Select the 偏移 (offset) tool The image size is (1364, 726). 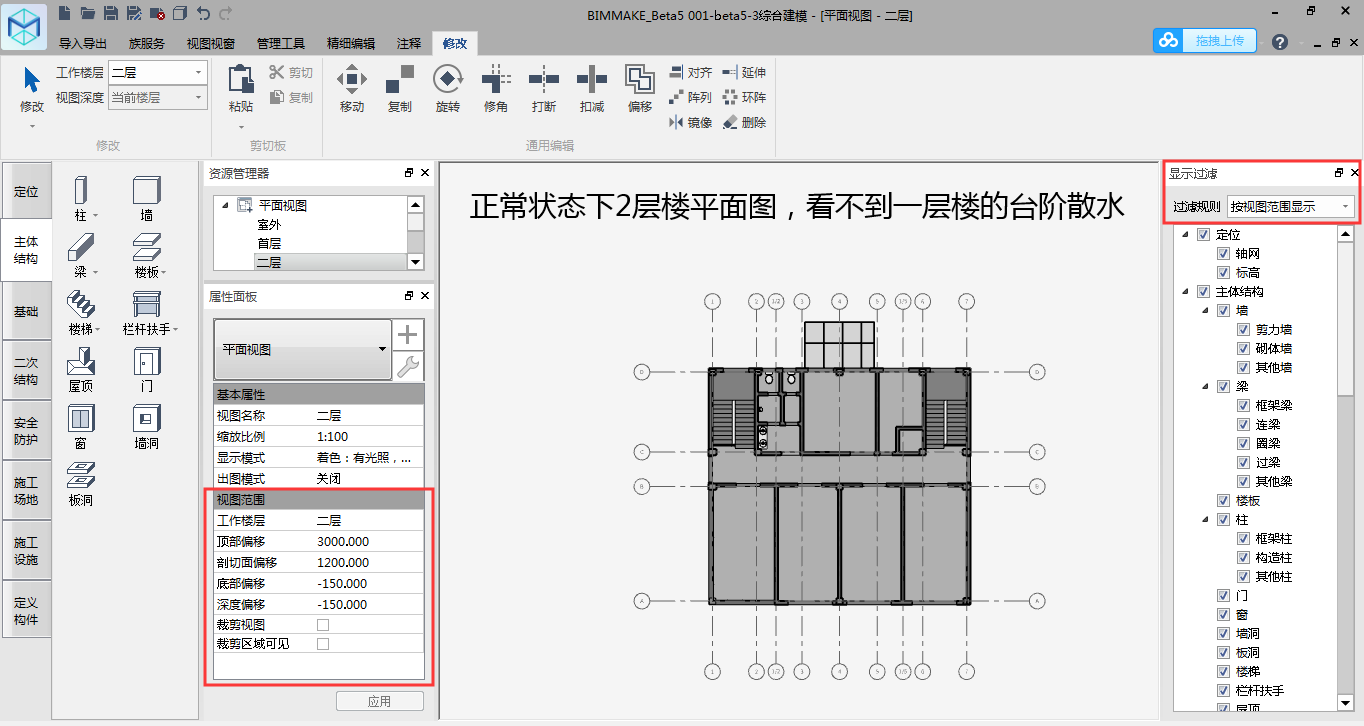point(640,89)
